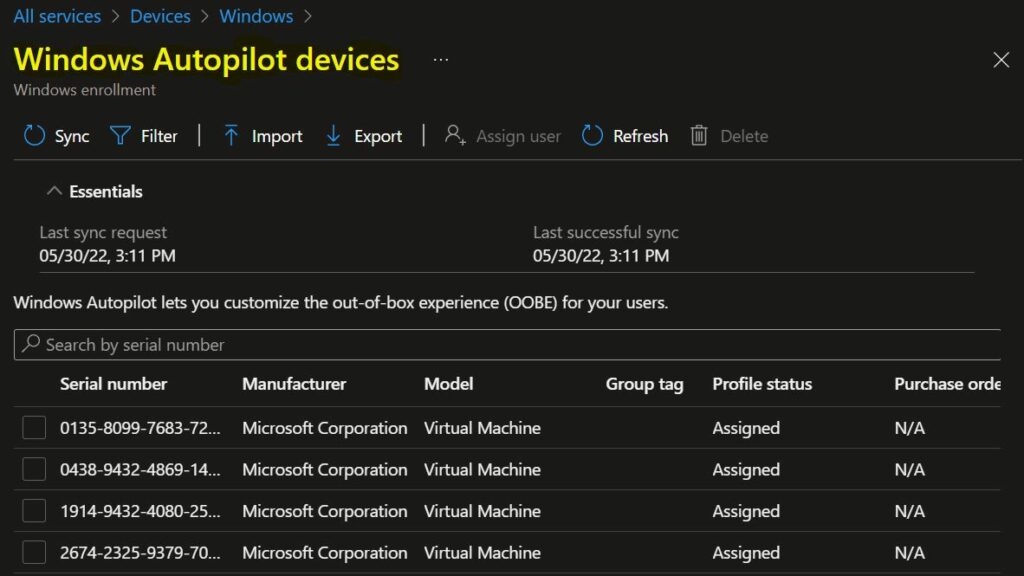Image resolution: width=1024 pixels, height=576 pixels.
Task: Click the Import button label
Action: [277, 136]
